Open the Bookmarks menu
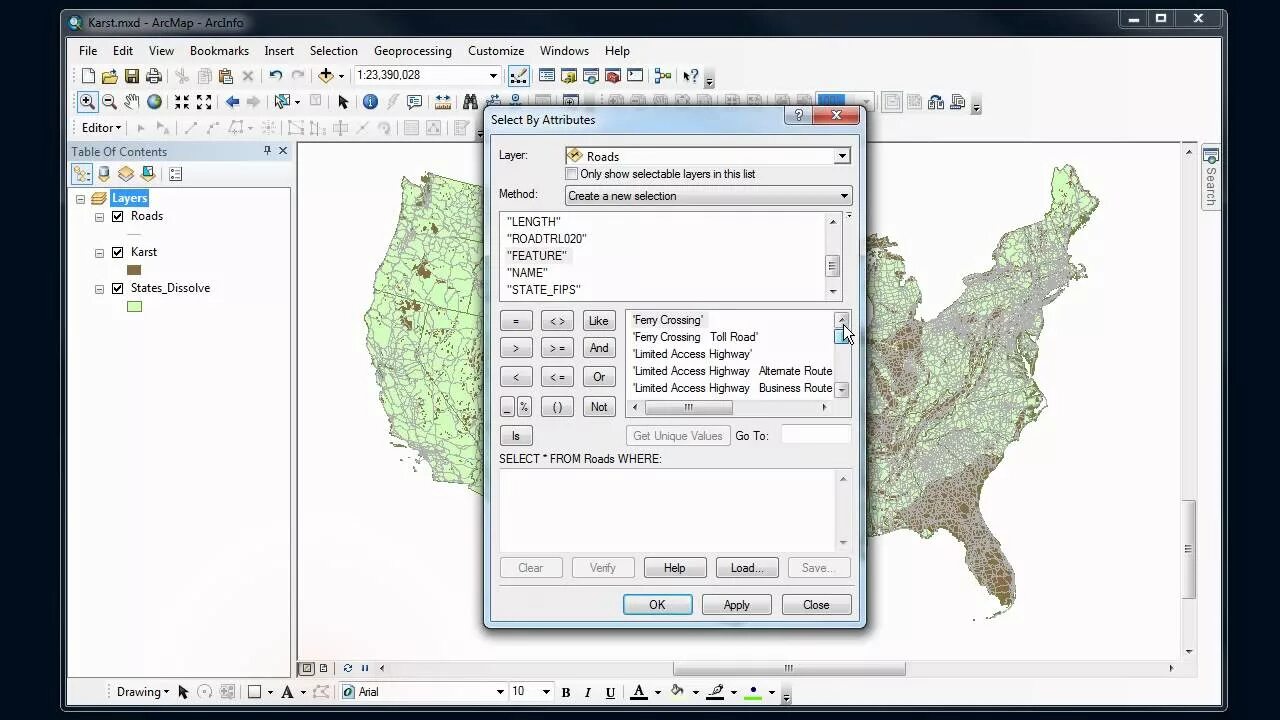The height and width of the screenshot is (720, 1280). pyautogui.click(x=219, y=51)
